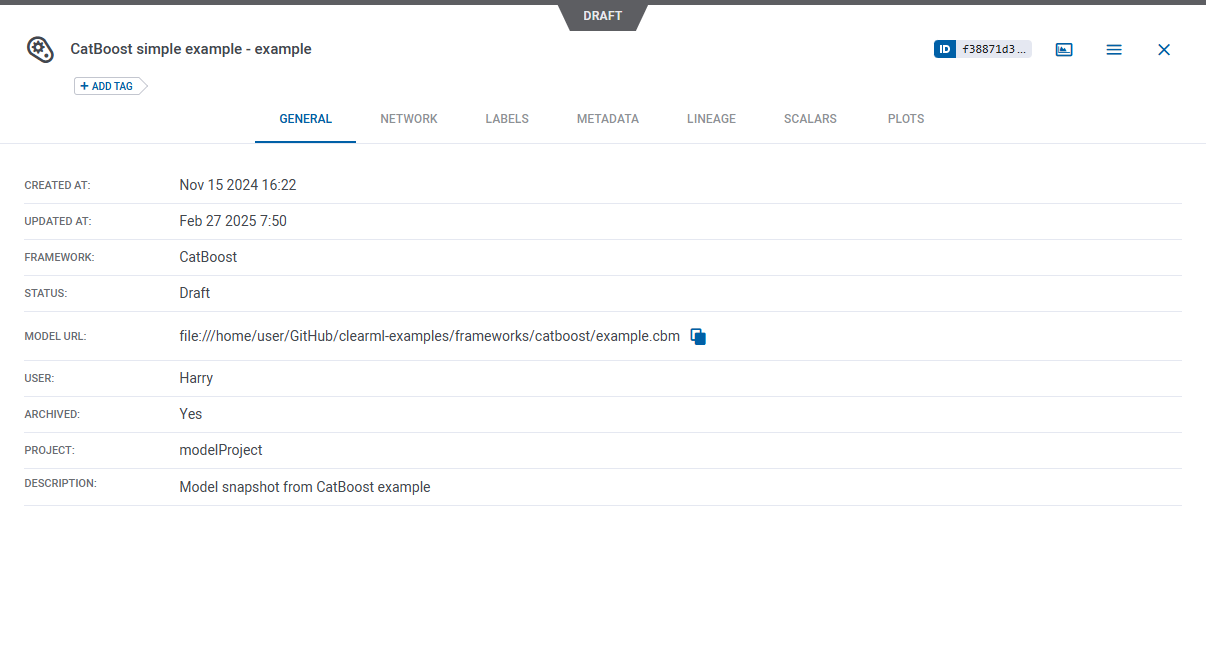View the SCALARS tab

tap(810, 119)
